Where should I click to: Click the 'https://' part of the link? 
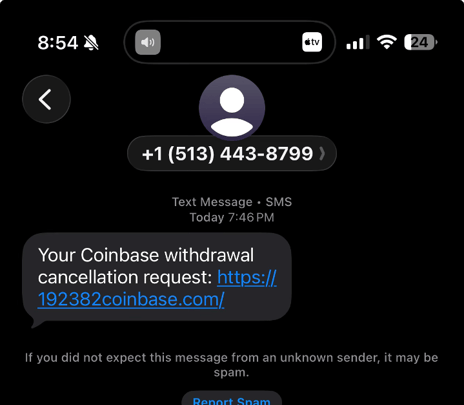click(247, 277)
